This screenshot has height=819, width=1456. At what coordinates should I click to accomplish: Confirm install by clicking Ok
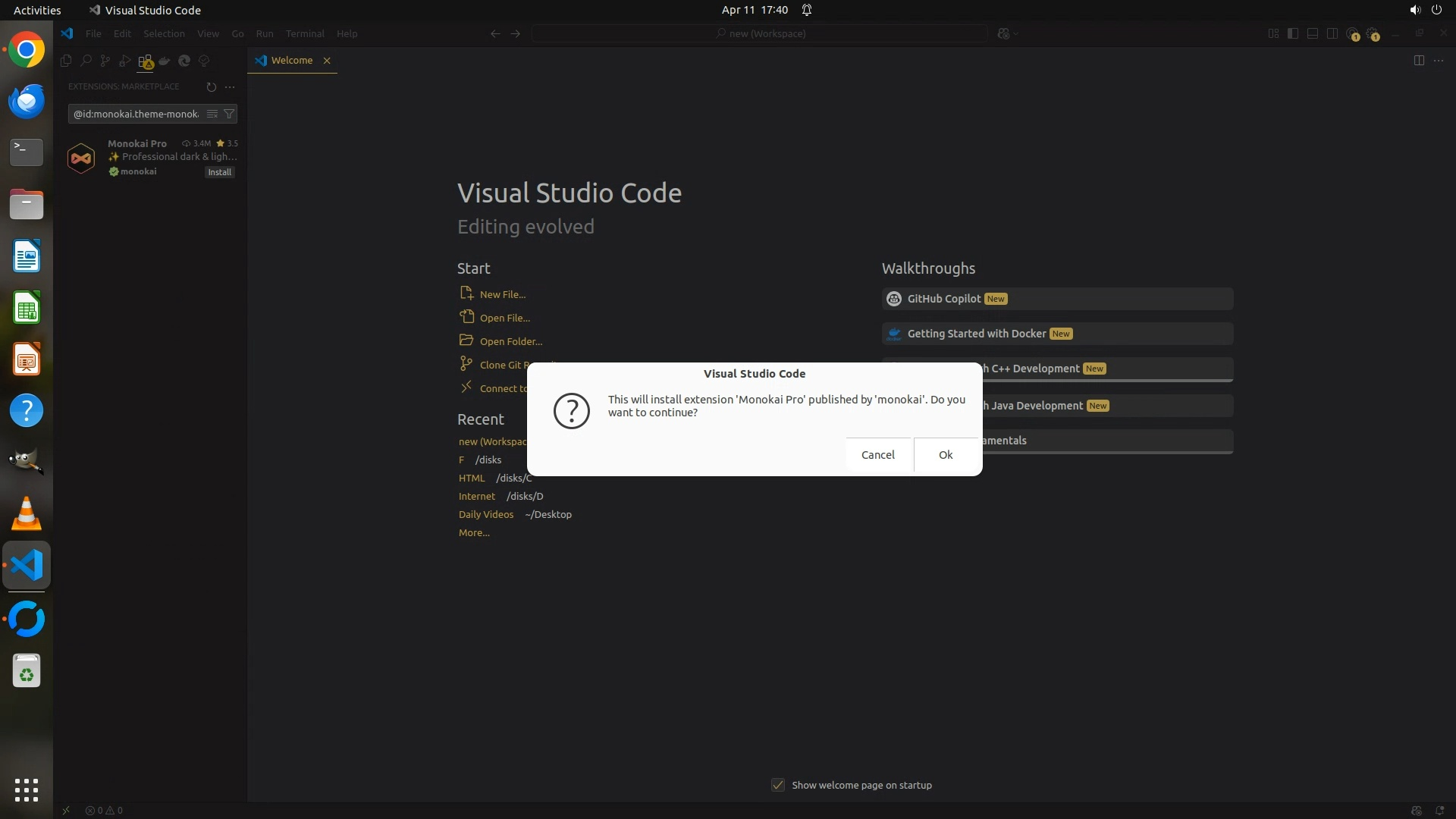tap(946, 455)
